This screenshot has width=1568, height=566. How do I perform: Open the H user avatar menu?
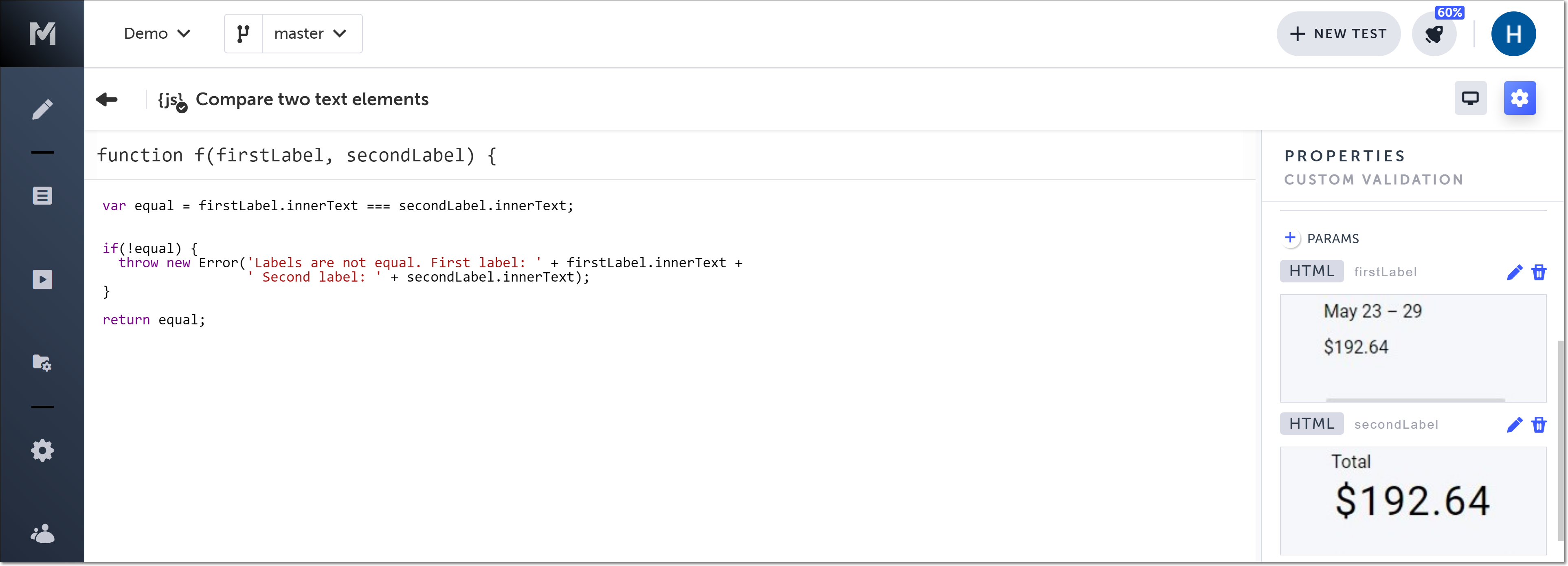click(1513, 34)
